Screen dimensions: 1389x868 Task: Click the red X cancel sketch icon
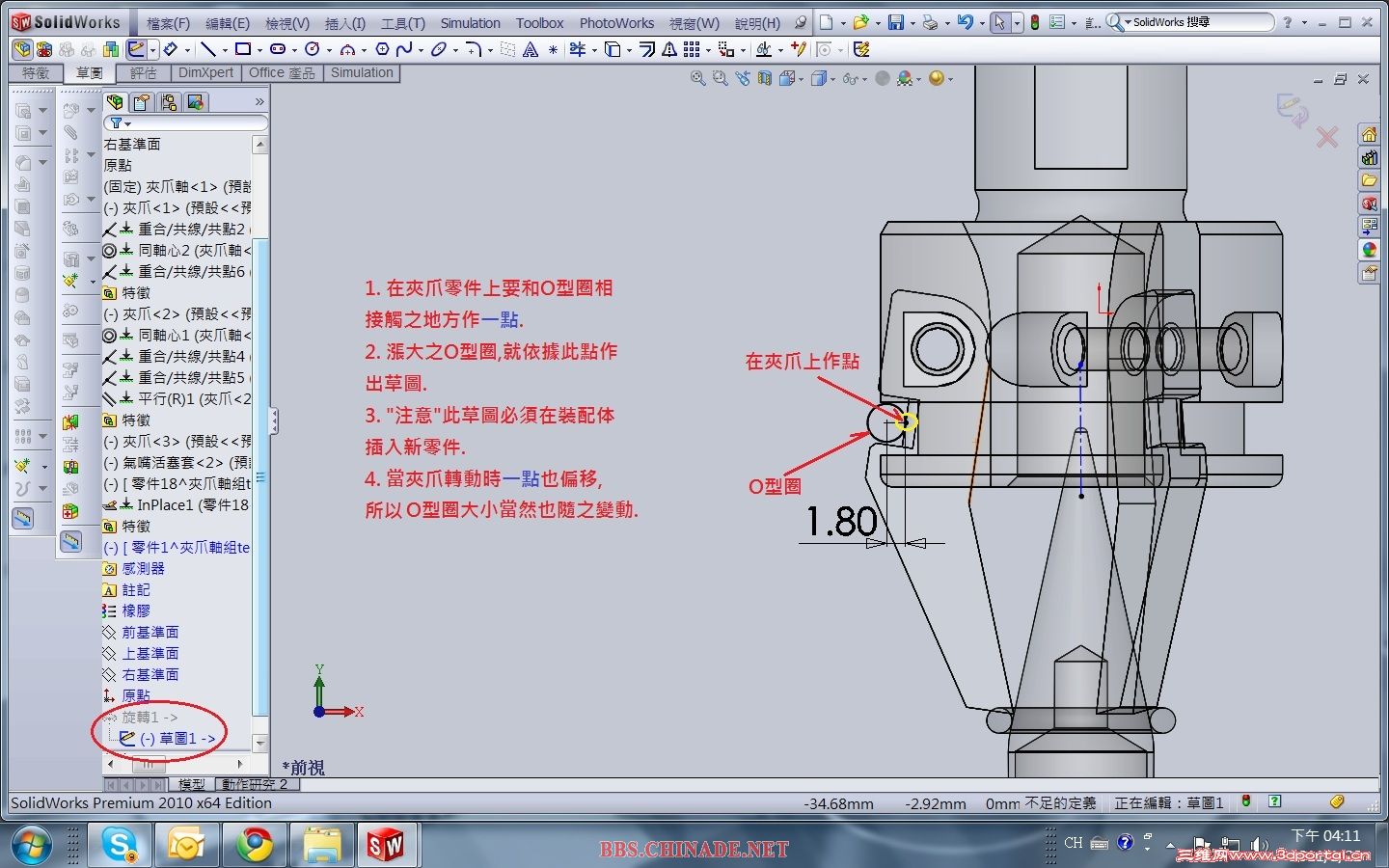1327,137
